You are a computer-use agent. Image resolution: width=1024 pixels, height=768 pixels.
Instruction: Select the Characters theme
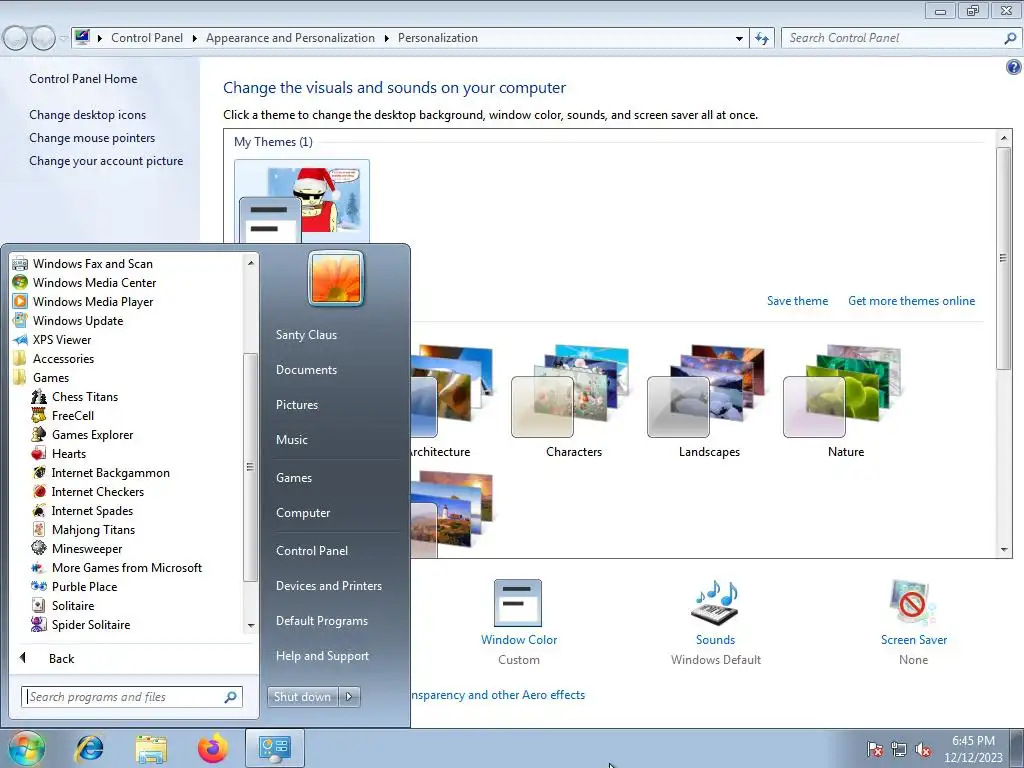(x=573, y=400)
